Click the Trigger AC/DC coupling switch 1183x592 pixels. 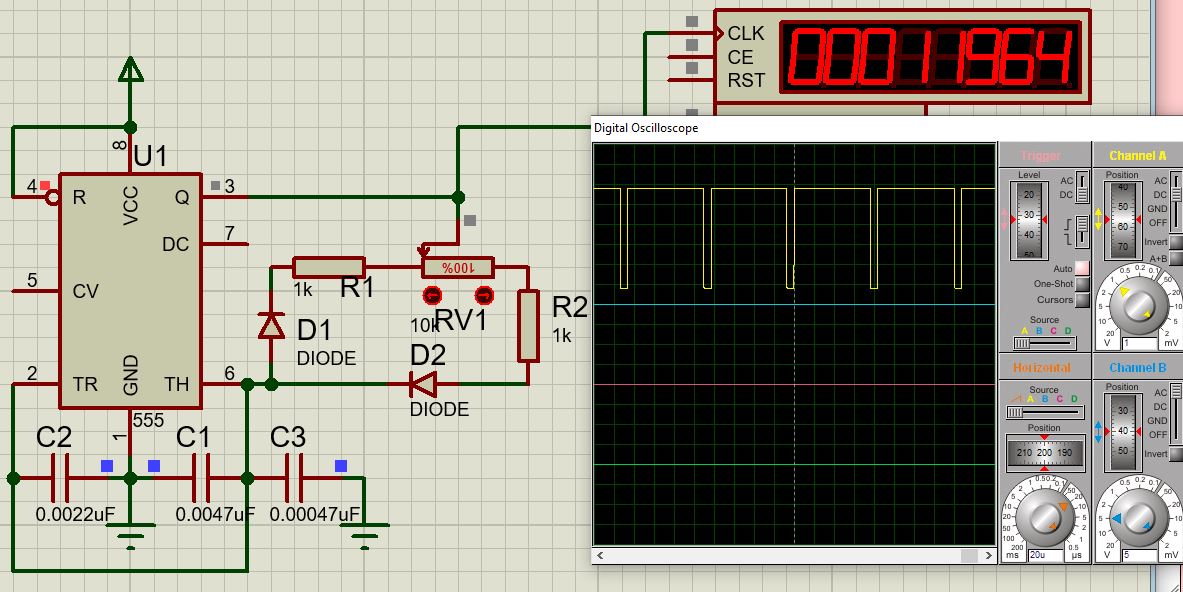pyautogui.click(x=1082, y=187)
